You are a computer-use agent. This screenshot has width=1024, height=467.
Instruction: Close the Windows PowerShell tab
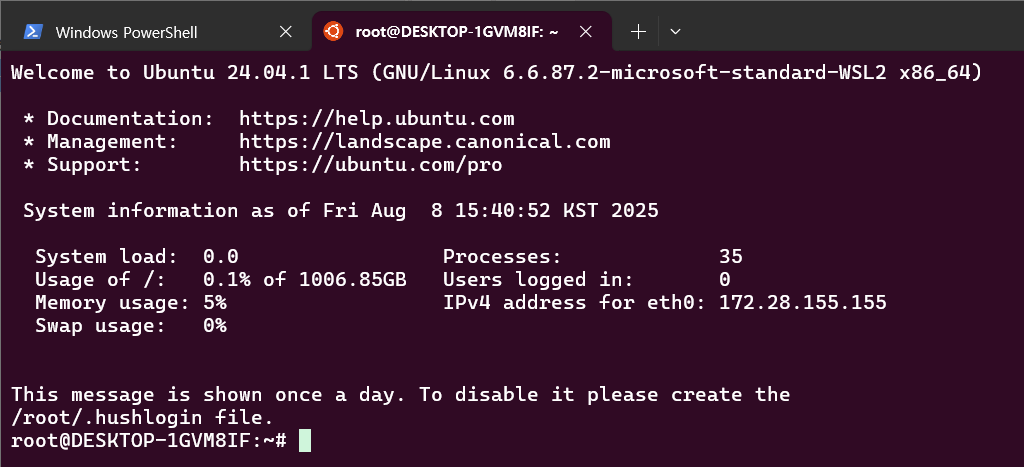286,32
